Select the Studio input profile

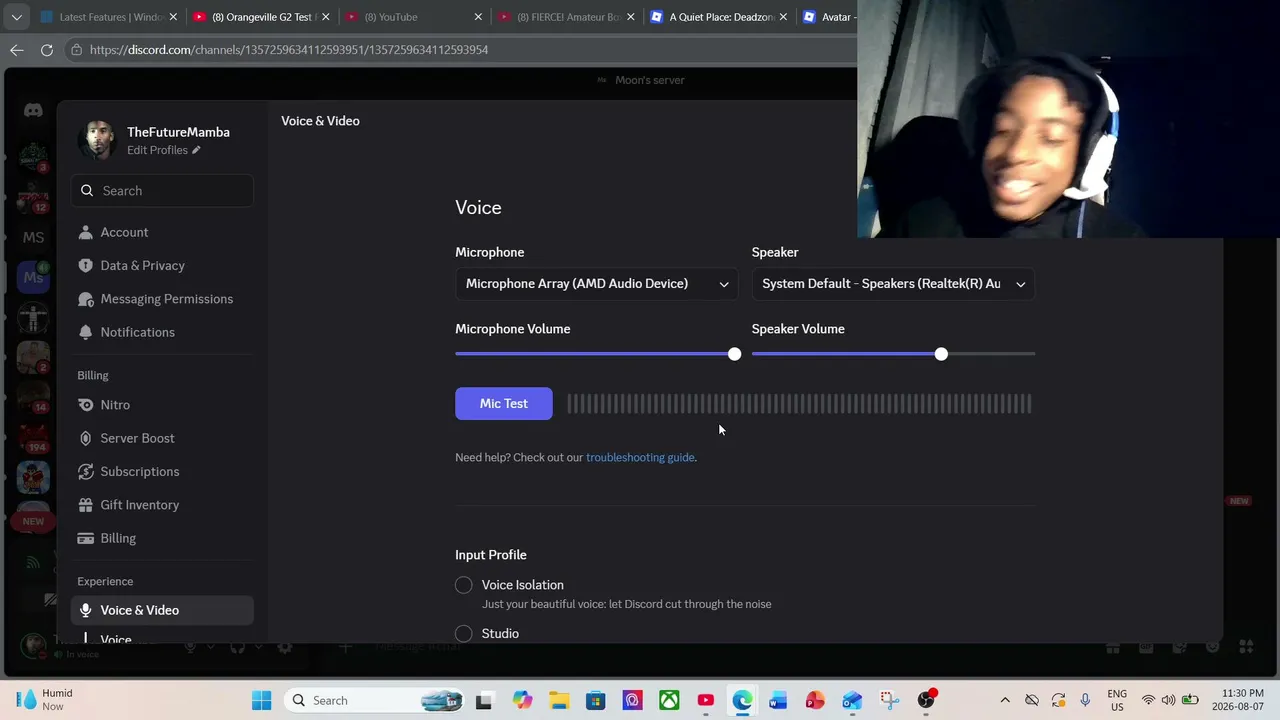click(464, 634)
